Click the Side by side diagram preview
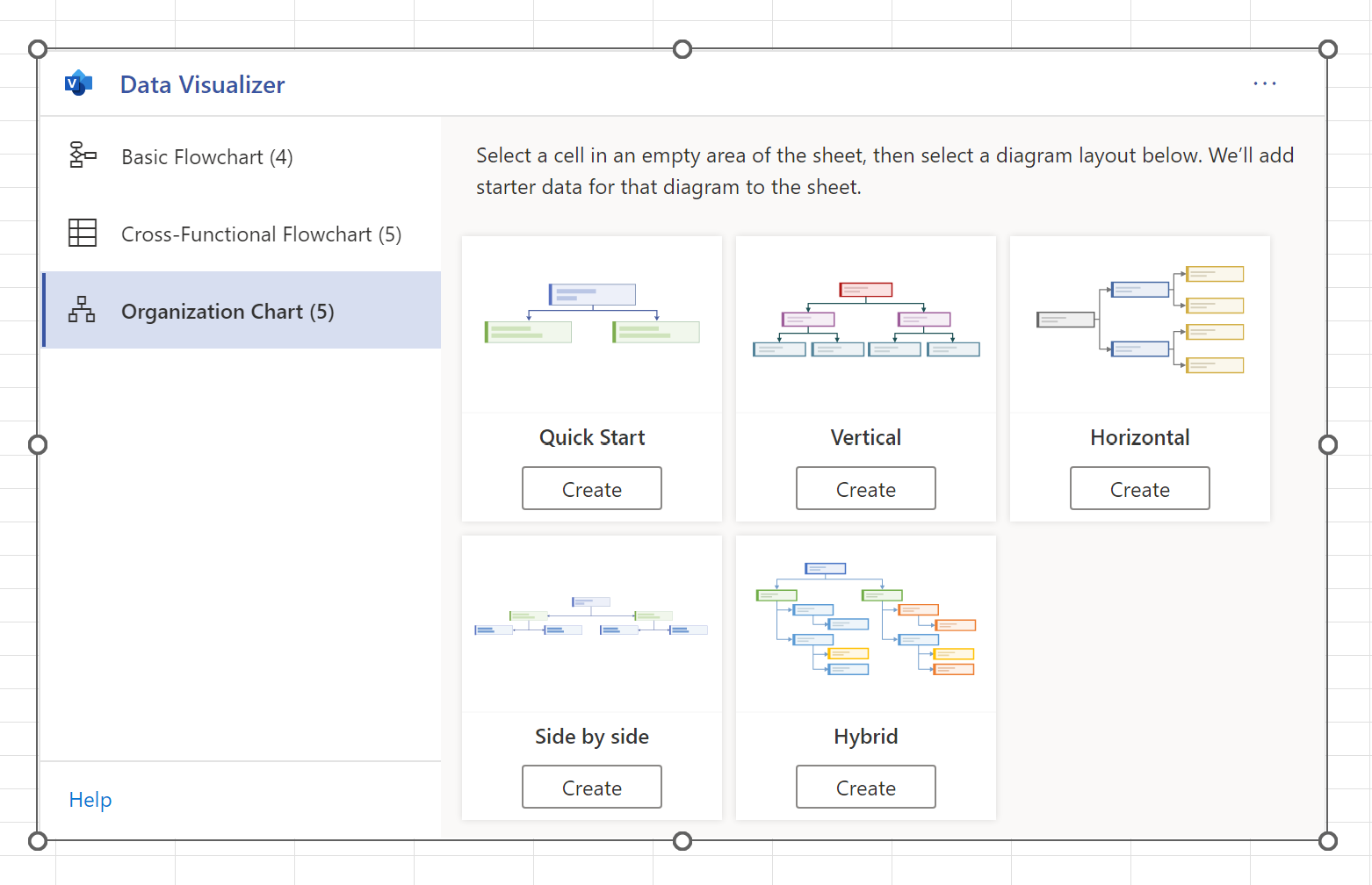Image resolution: width=1372 pixels, height=885 pixels. point(591,619)
